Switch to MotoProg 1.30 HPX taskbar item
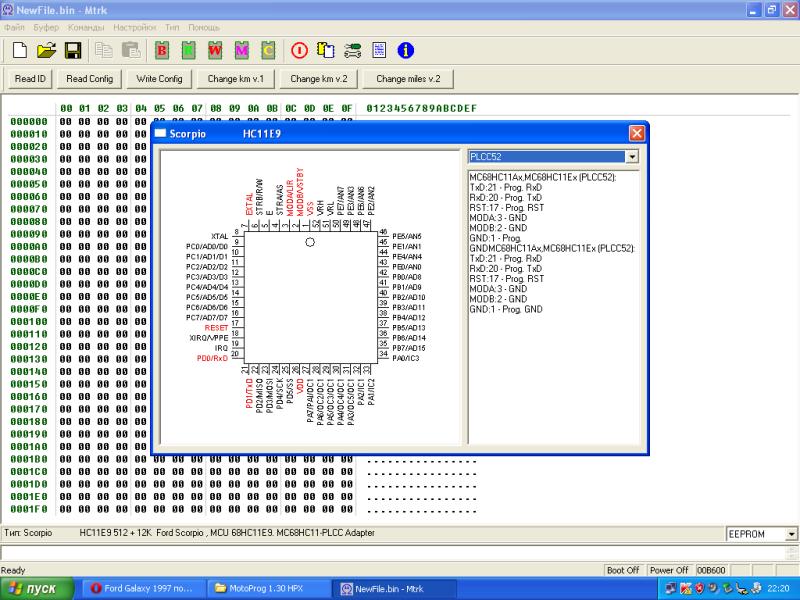This screenshot has height=600, width=800. tap(268, 589)
